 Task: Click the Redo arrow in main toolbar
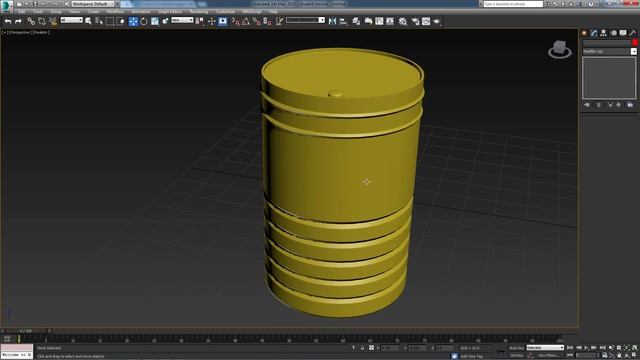pyautogui.click(x=18, y=21)
